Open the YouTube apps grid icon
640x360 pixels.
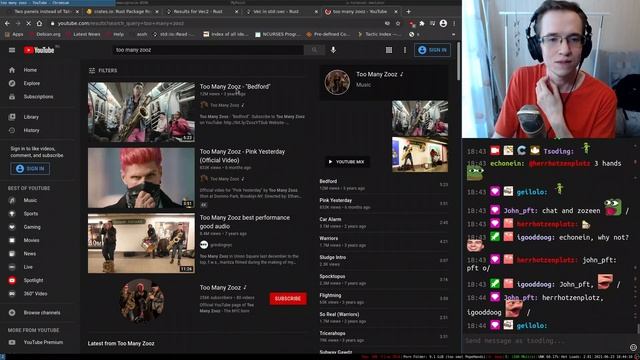point(389,50)
